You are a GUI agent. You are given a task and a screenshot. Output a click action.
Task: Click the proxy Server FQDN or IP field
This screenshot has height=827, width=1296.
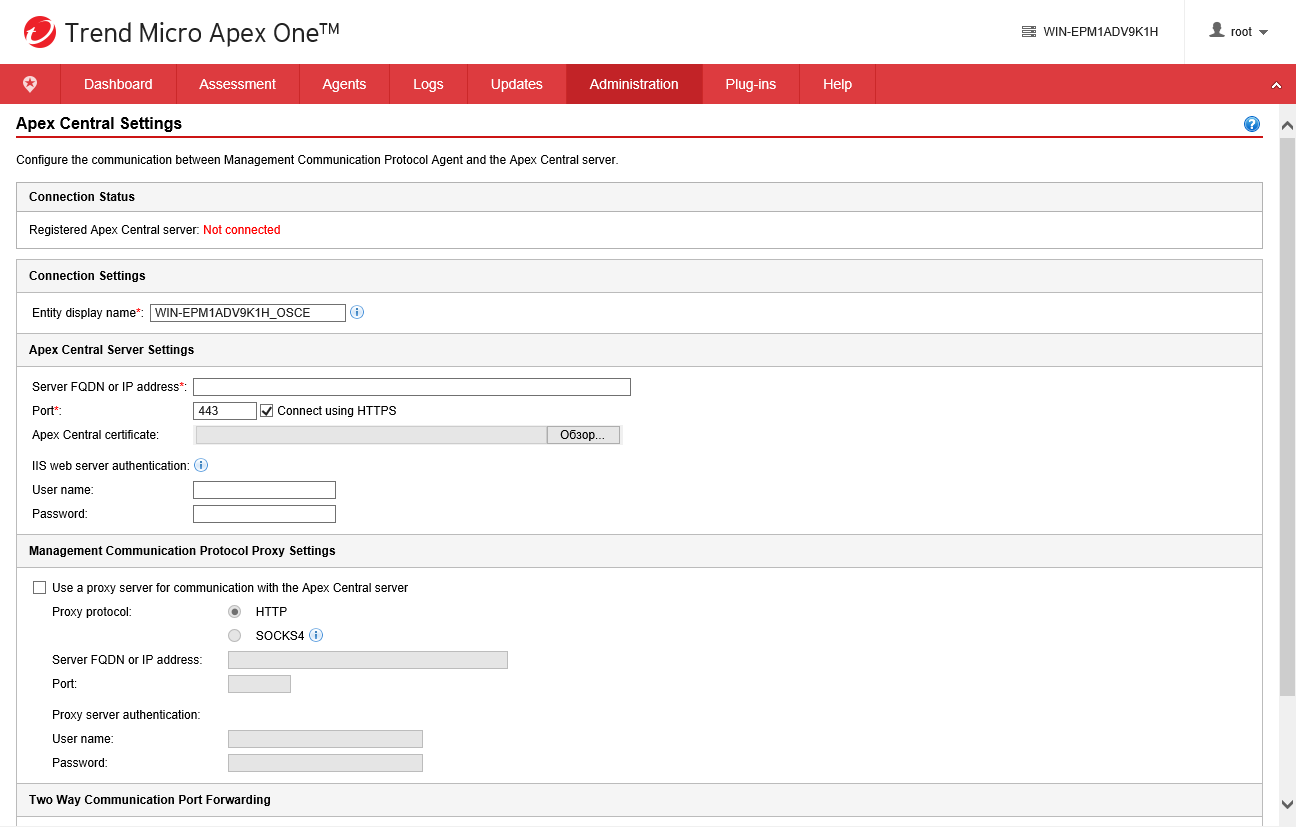(368, 660)
